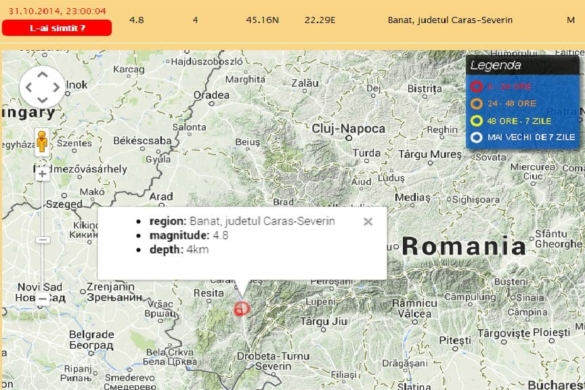Click the Romania country label
This screenshot has height=390, width=585.
tap(464, 246)
